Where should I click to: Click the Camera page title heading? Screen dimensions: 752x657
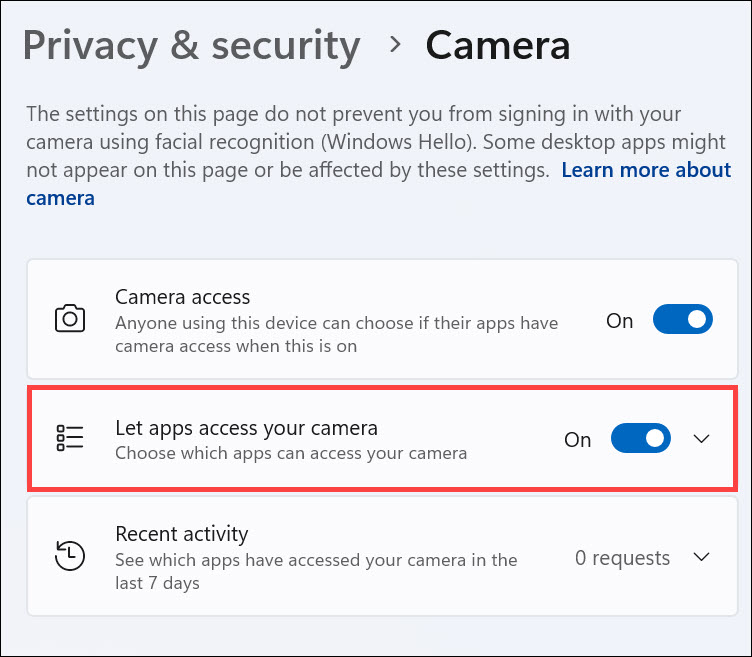tap(497, 45)
